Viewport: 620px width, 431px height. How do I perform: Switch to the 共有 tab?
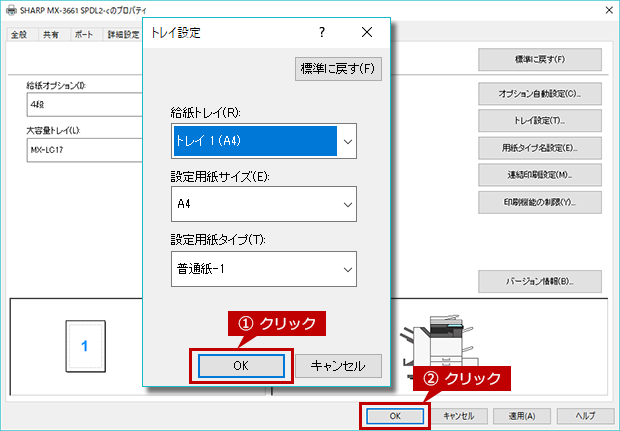click(x=51, y=35)
